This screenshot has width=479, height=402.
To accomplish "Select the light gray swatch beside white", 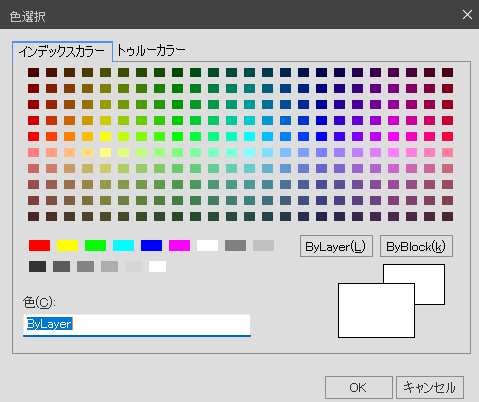I will click(133, 267).
